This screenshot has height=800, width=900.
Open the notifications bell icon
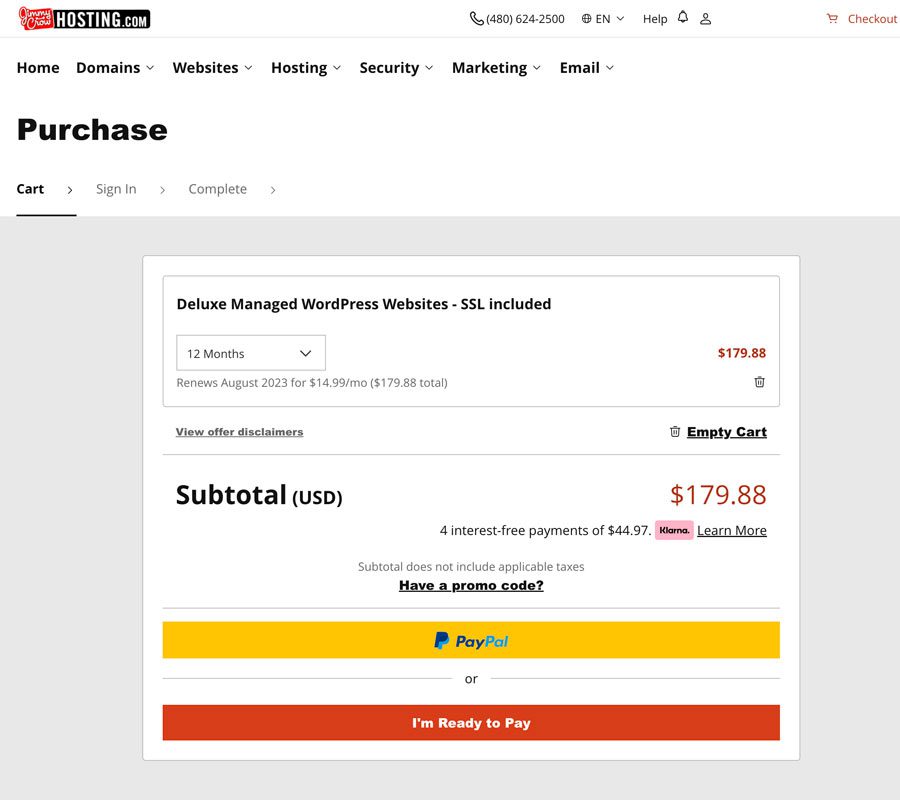point(682,17)
